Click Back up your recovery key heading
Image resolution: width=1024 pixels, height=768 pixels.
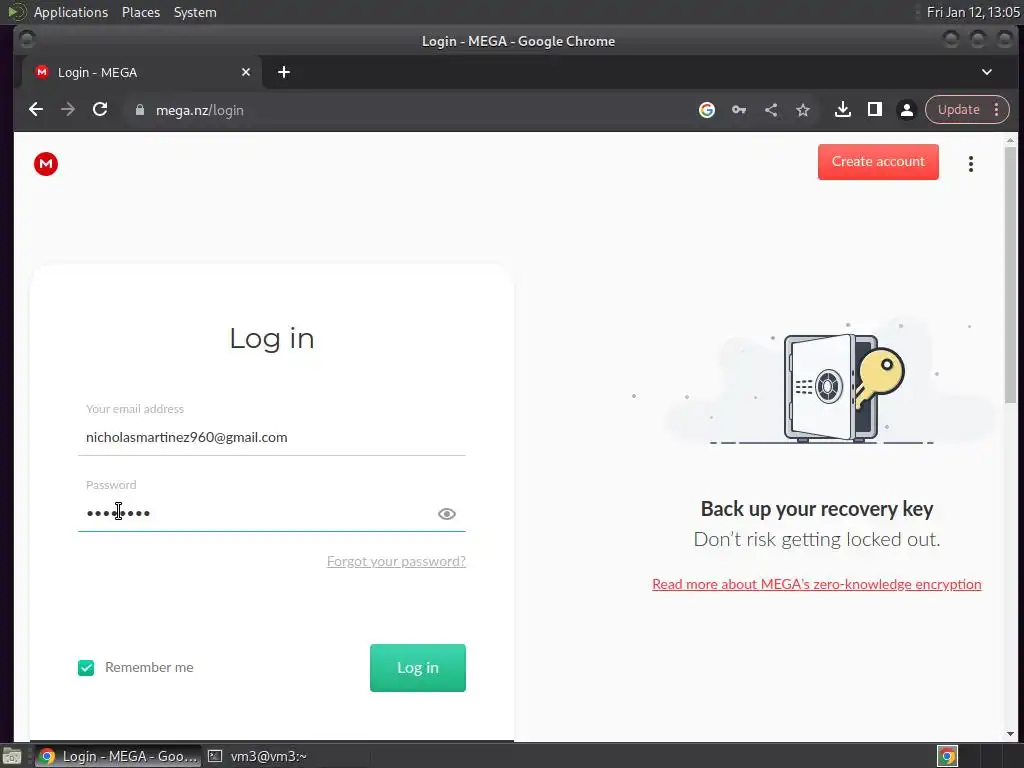[x=816, y=509]
